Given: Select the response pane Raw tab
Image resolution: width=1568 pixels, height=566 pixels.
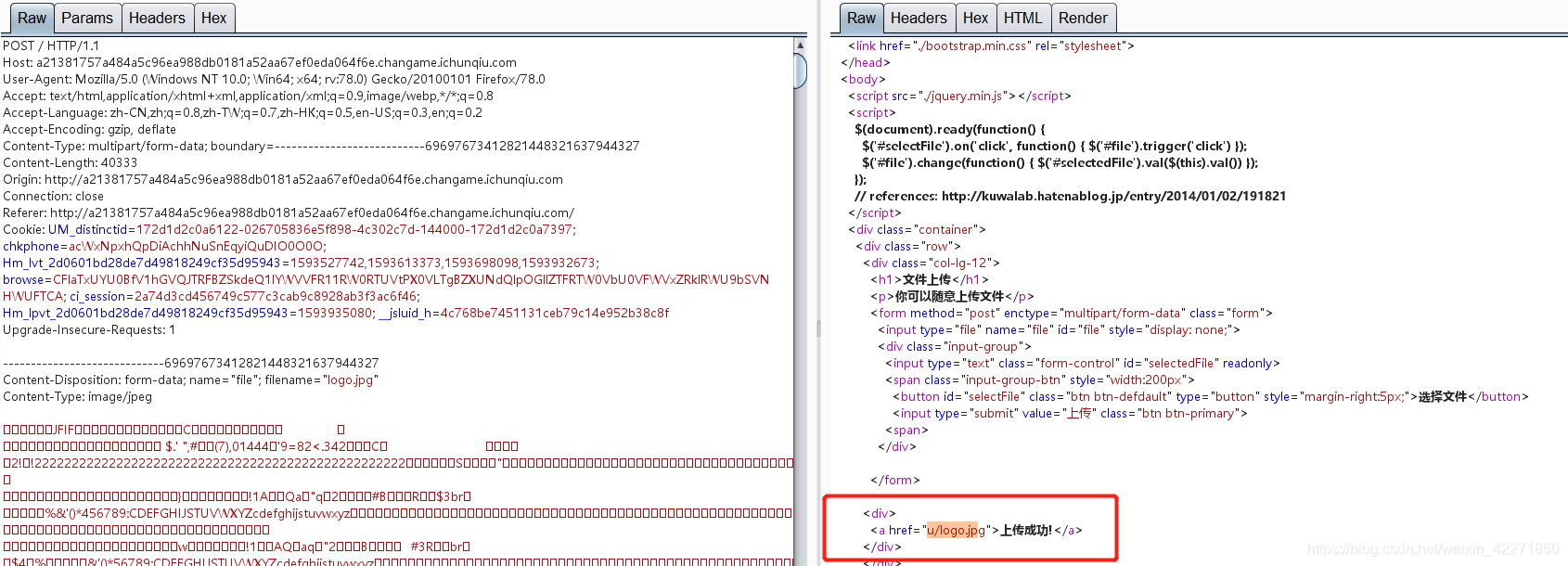Looking at the screenshot, I should (x=861, y=18).
